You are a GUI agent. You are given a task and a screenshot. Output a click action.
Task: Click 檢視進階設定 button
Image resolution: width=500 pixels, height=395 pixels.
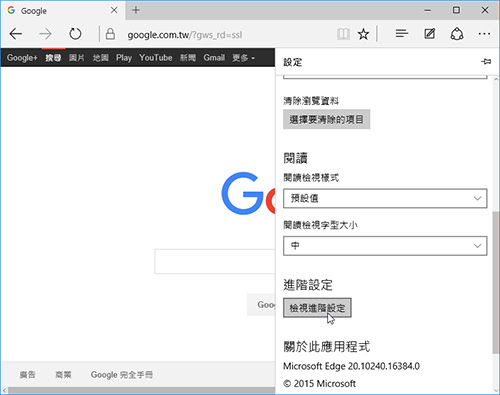coord(317,308)
